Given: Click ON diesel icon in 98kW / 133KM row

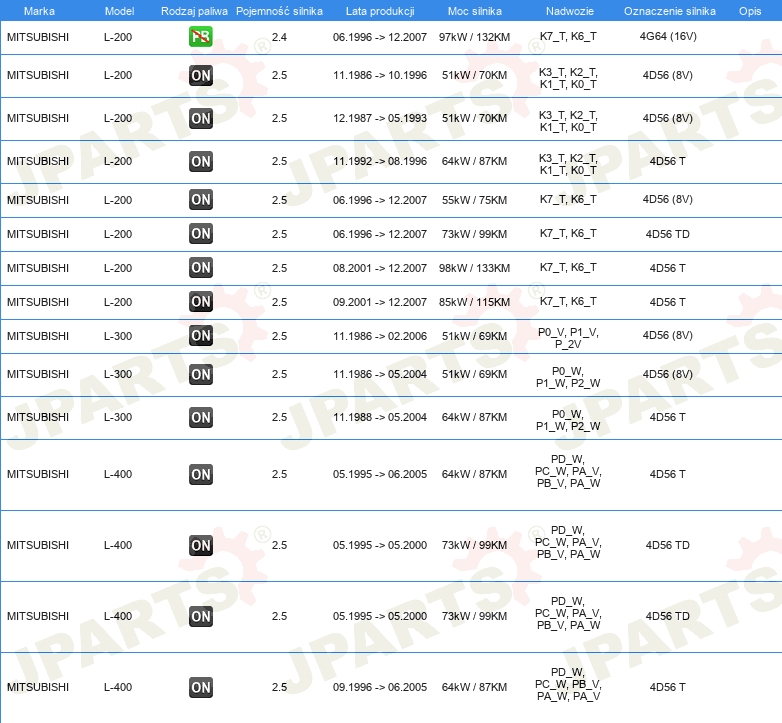Looking at the screenshot, I should [x=200, y=267].
